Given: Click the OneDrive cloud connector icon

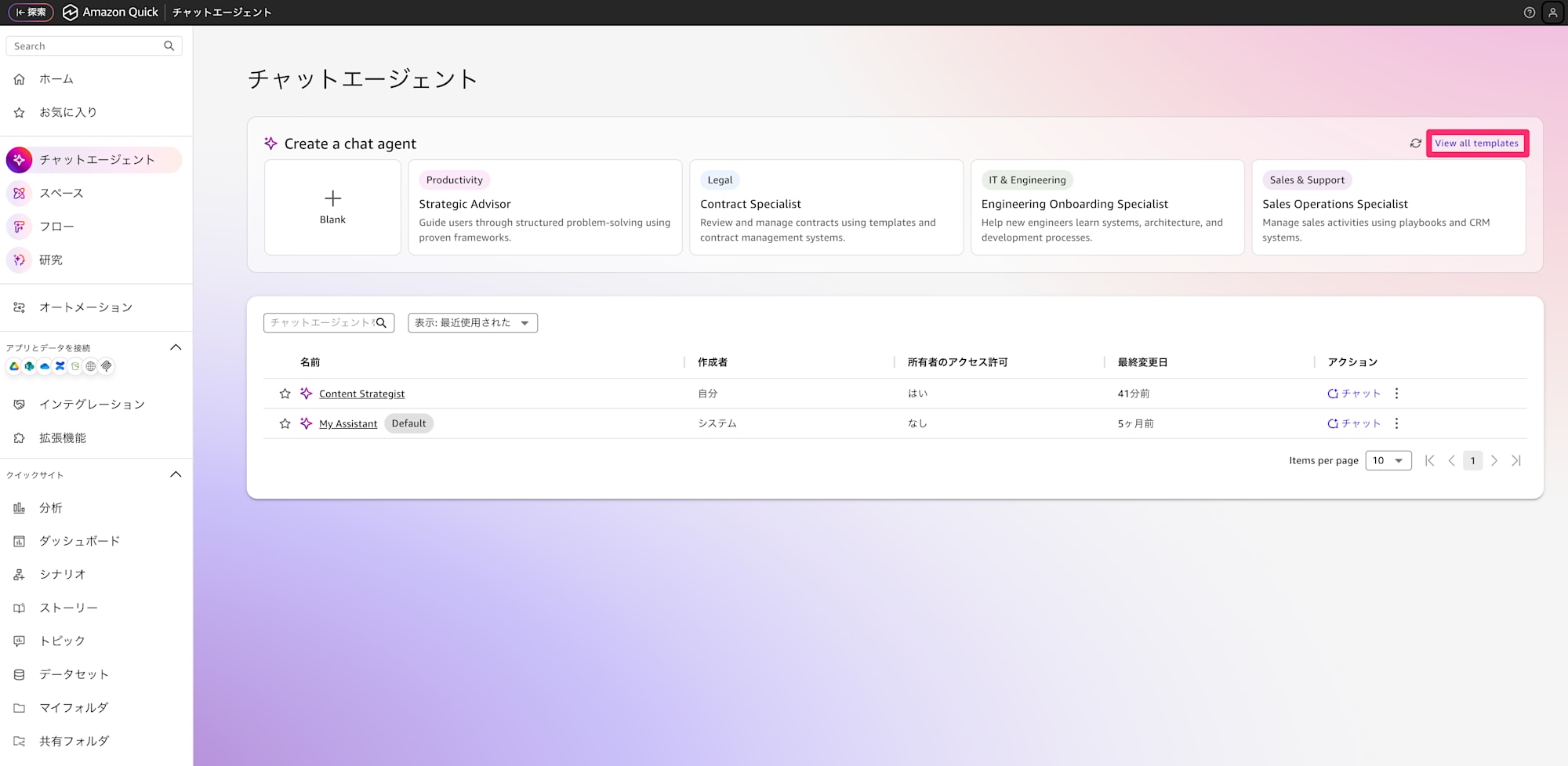Looking at the screenshot, I should [x=44, y=366].
